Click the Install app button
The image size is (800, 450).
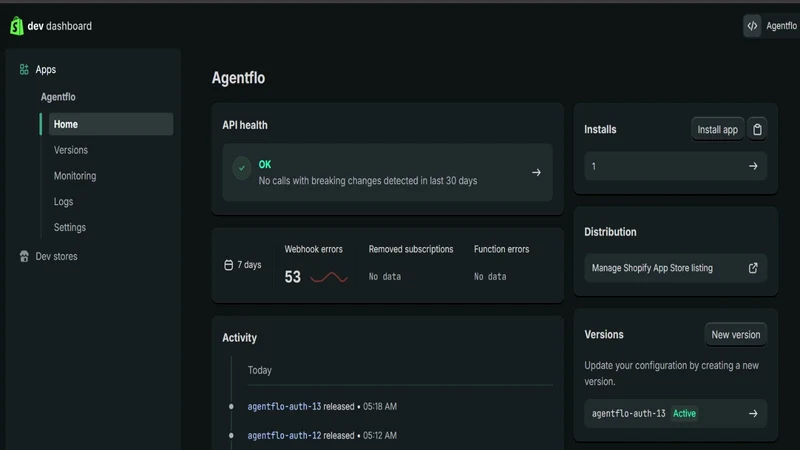click(x=717, y=130)
